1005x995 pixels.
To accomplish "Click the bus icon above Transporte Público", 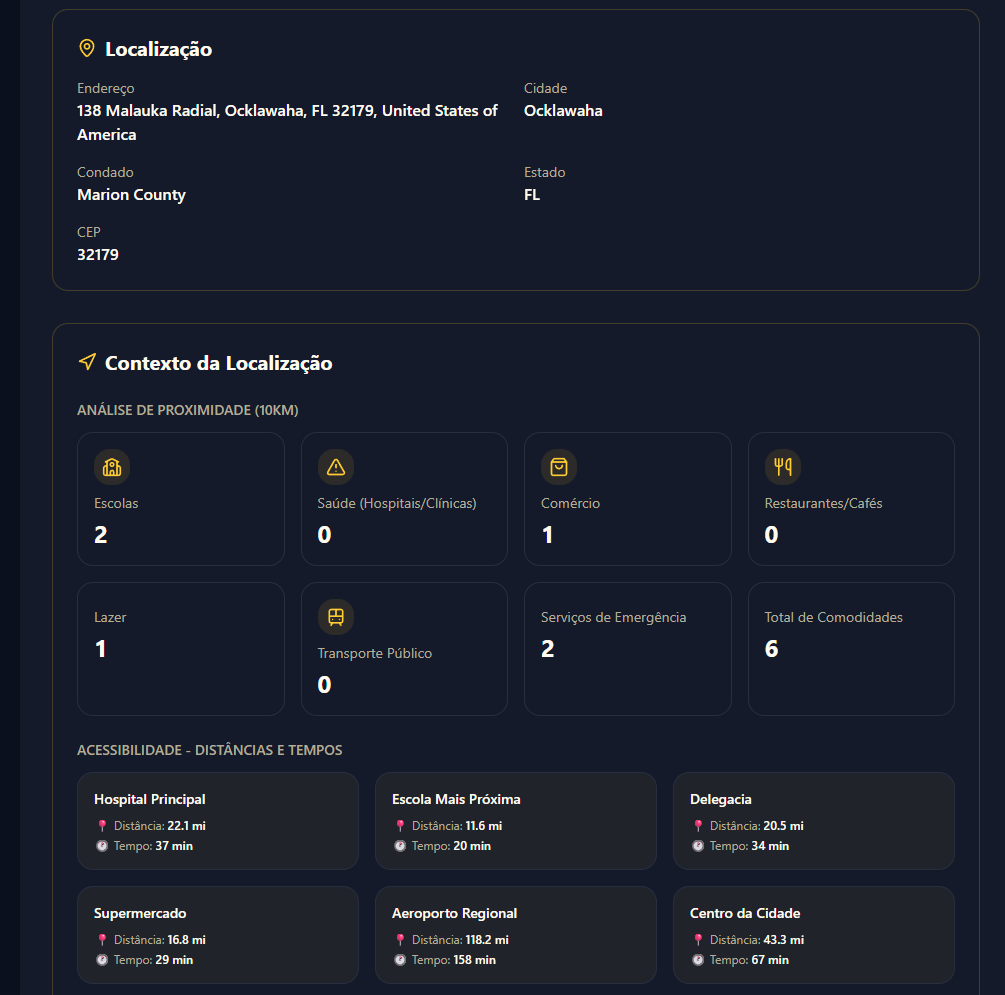I will [x=336, y=617].
